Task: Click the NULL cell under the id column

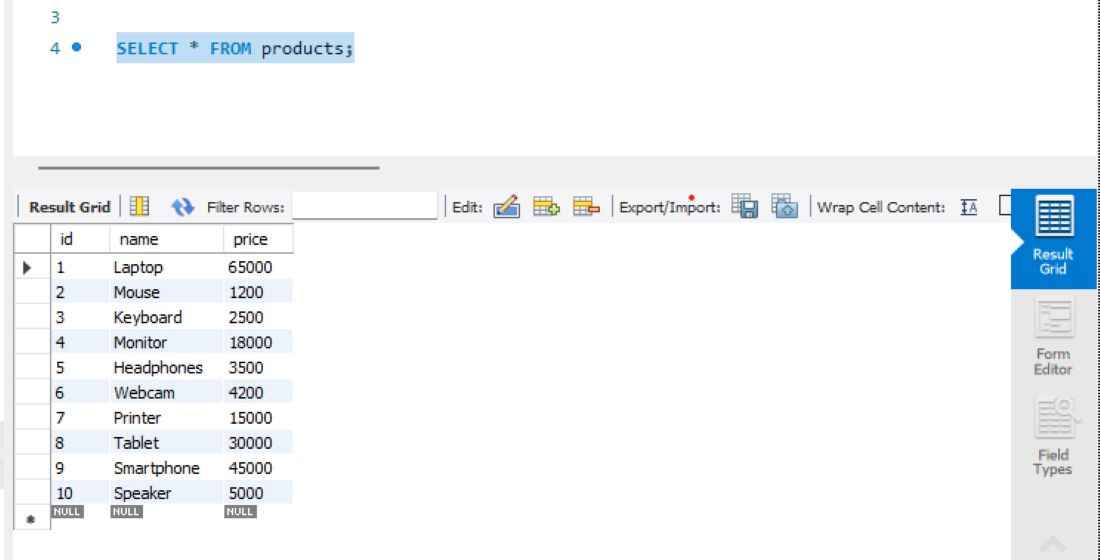Action: (x=67, y=512)
